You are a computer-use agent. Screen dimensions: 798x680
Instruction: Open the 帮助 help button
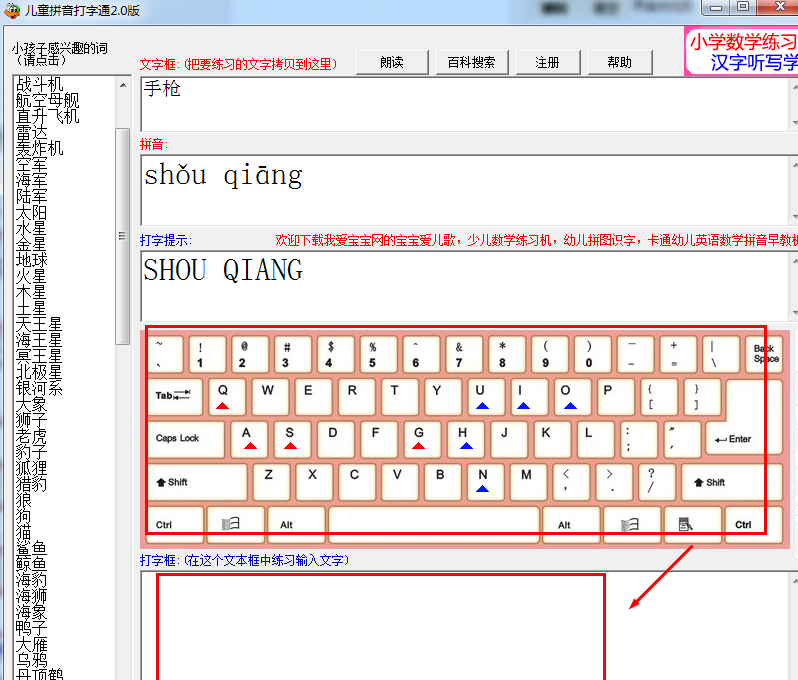point(619,62)
